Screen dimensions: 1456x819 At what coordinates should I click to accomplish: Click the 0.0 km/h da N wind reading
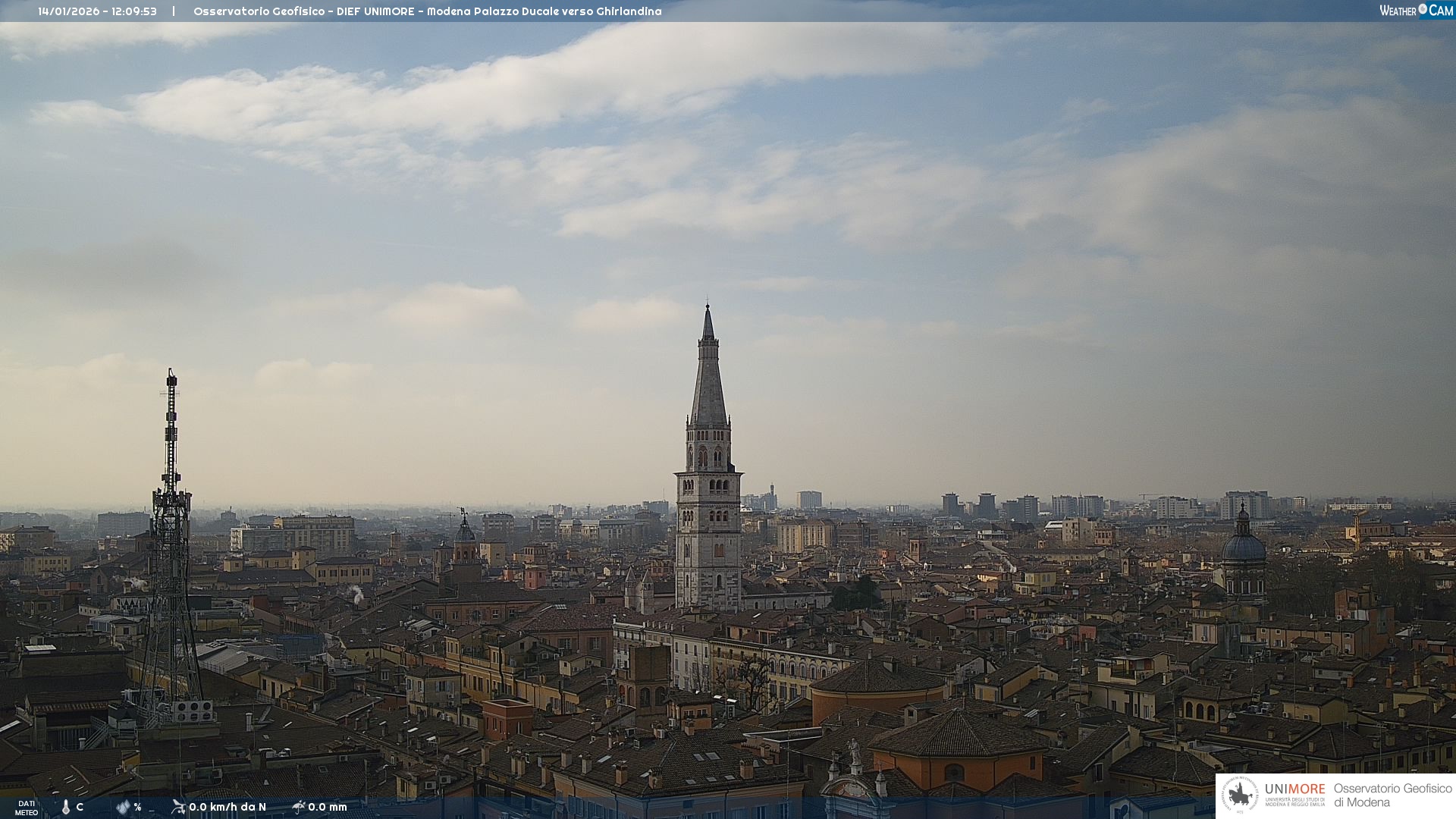coord(227,807)
